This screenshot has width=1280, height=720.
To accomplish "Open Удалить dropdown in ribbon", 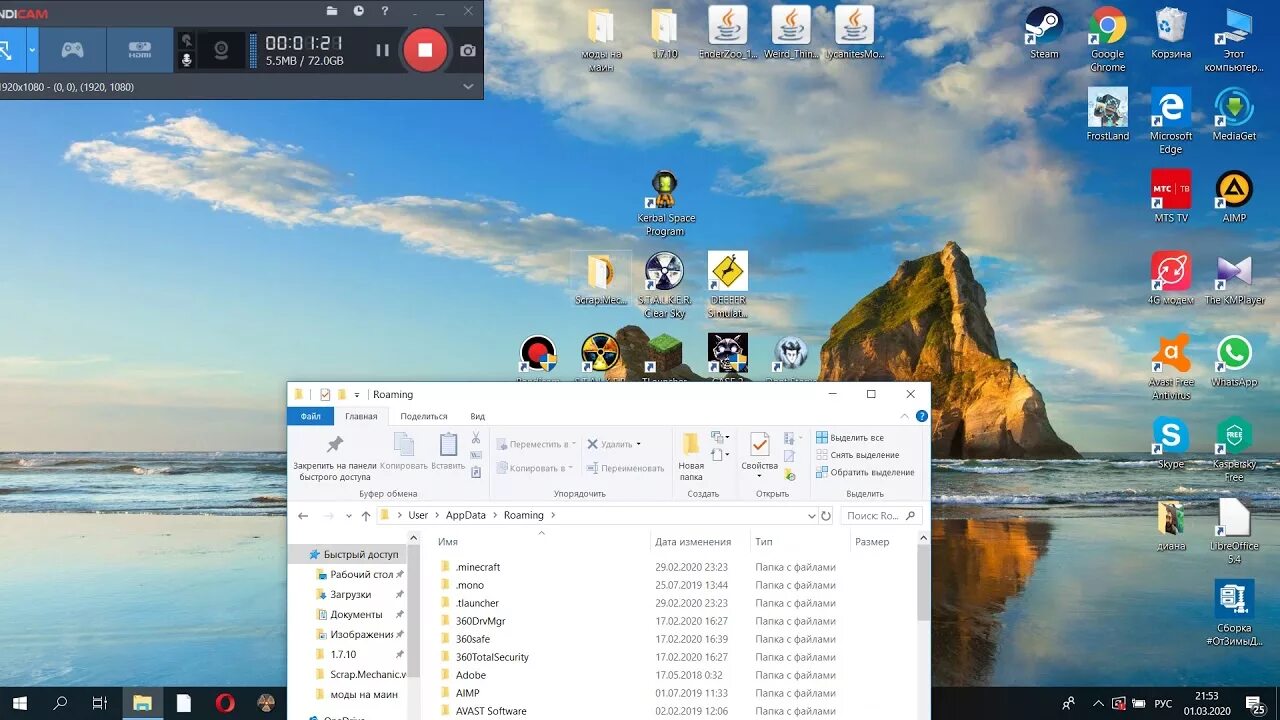I will (x=614, y=444).
